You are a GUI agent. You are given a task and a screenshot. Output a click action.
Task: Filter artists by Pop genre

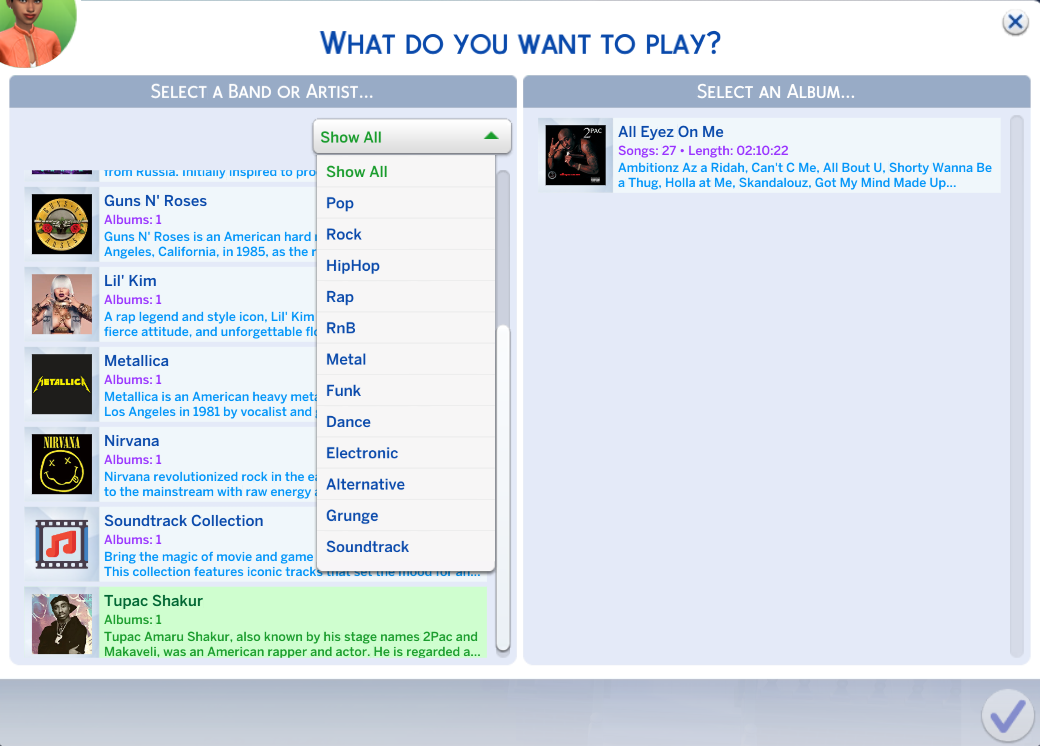pyautogui.click(x=406, y=203)
